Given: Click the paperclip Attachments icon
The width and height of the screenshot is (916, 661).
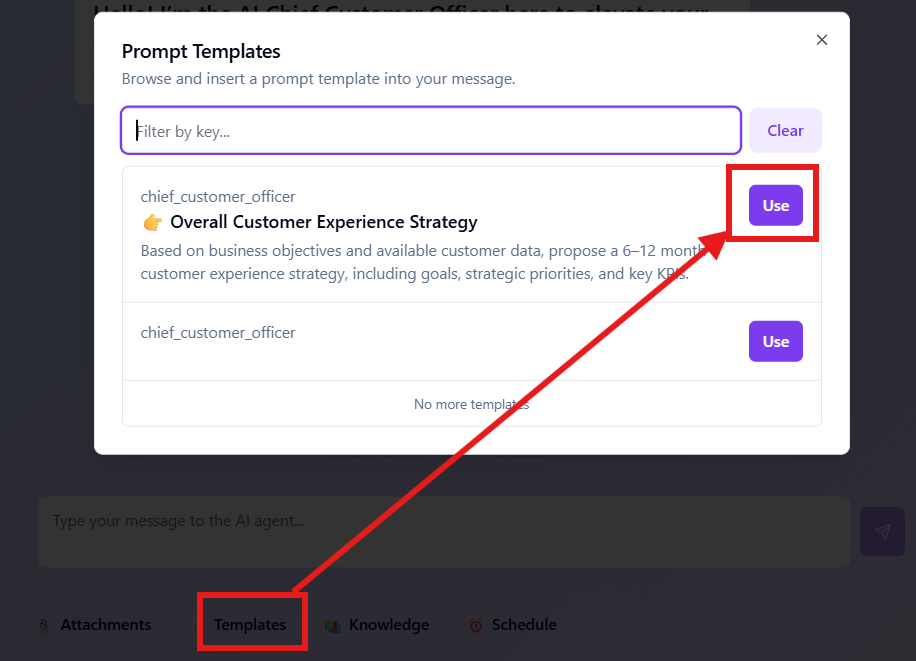Looking at the screenshot, I should pos(44,624).
